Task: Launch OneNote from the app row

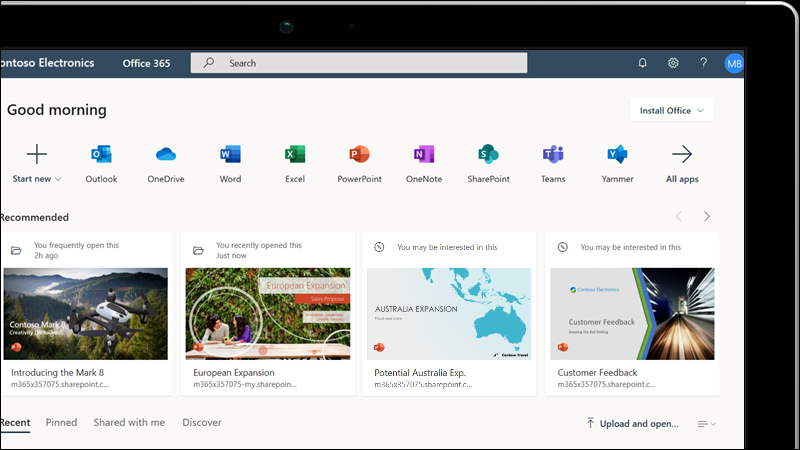Action: point(424,155)
